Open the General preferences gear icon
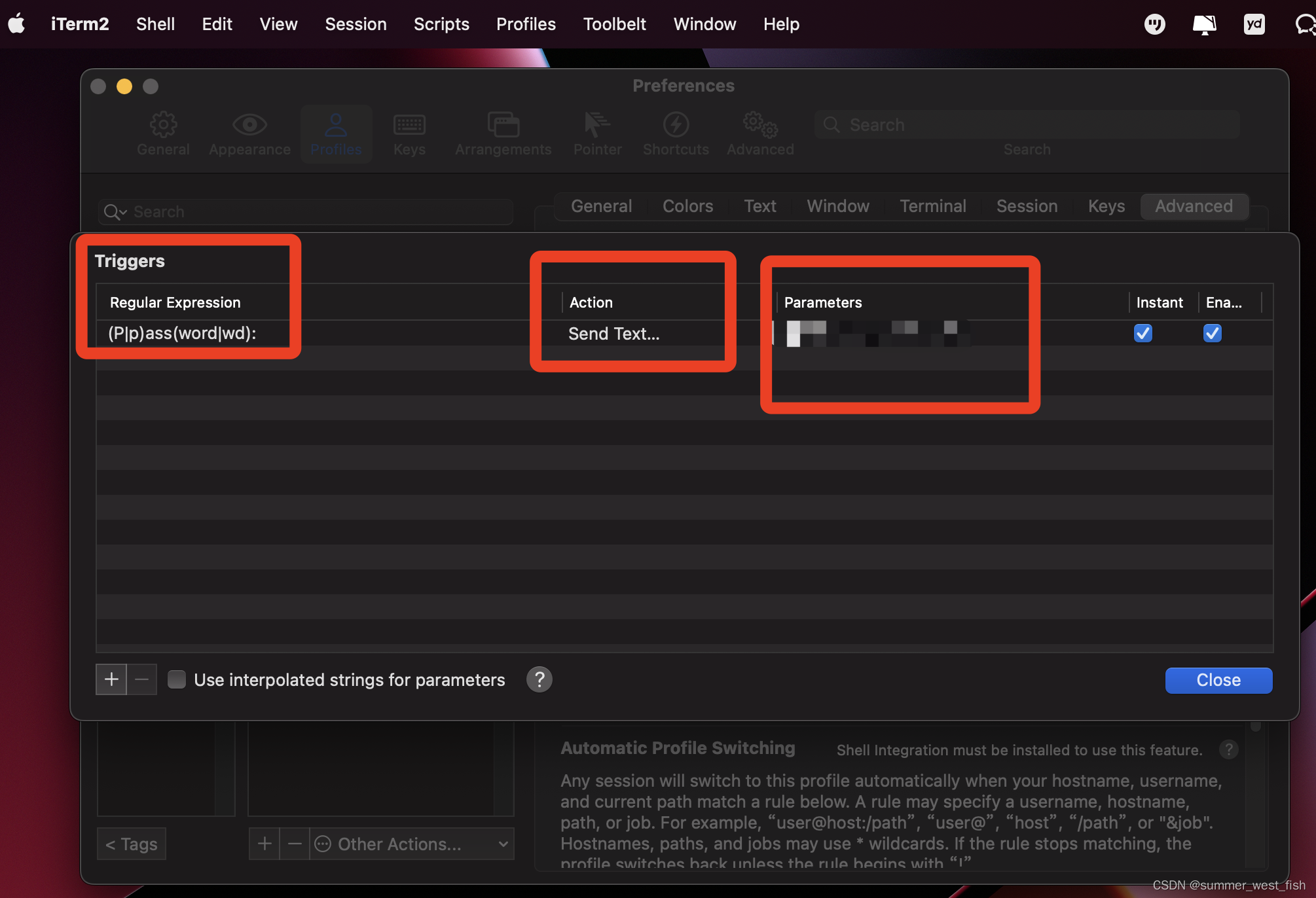The image size is (1316, 898). point(163,125)
